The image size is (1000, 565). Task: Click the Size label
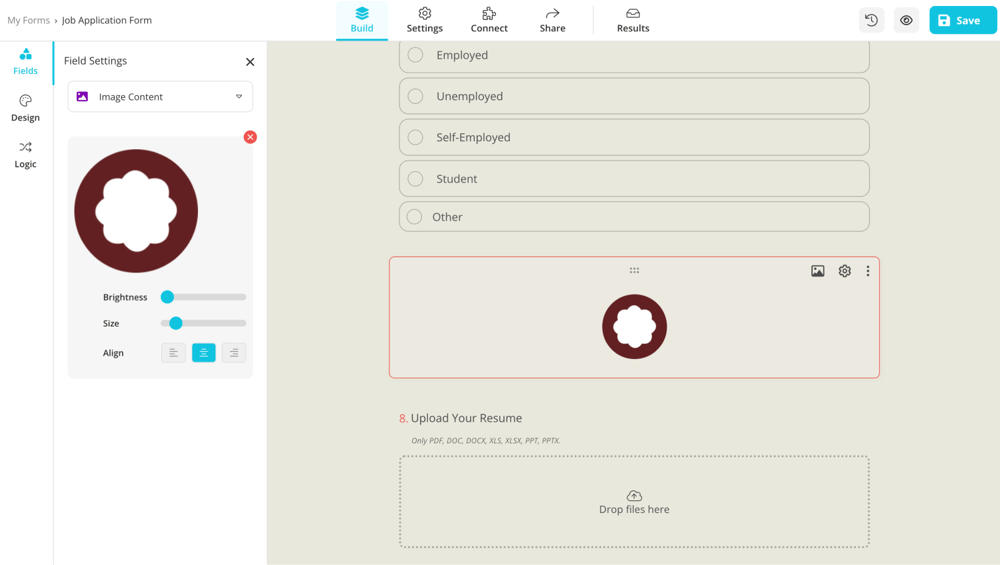(x=111, y=323)
